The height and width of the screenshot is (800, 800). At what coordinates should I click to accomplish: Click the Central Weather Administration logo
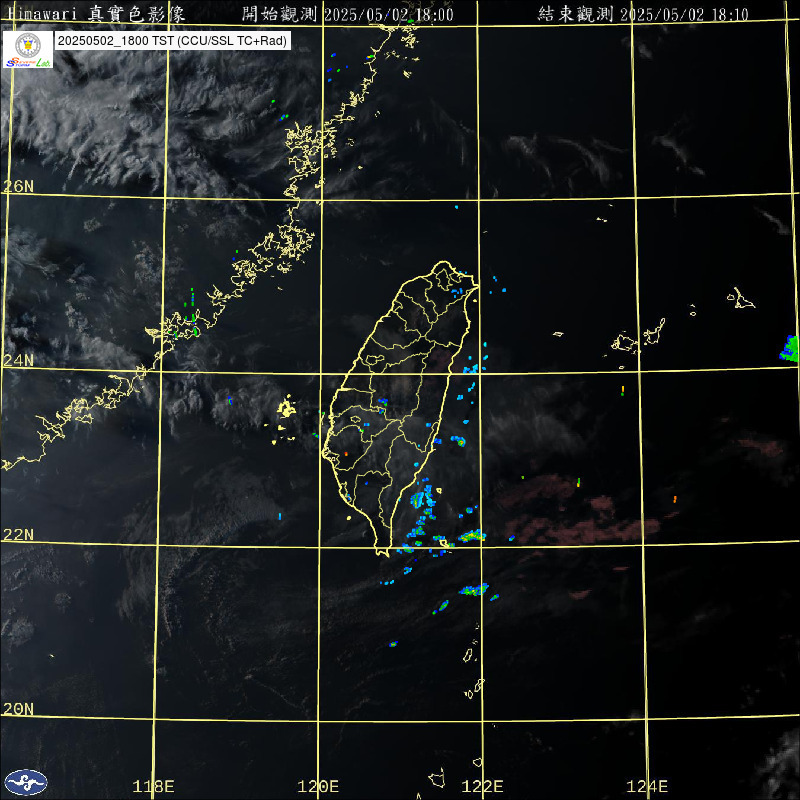[26, 782]
